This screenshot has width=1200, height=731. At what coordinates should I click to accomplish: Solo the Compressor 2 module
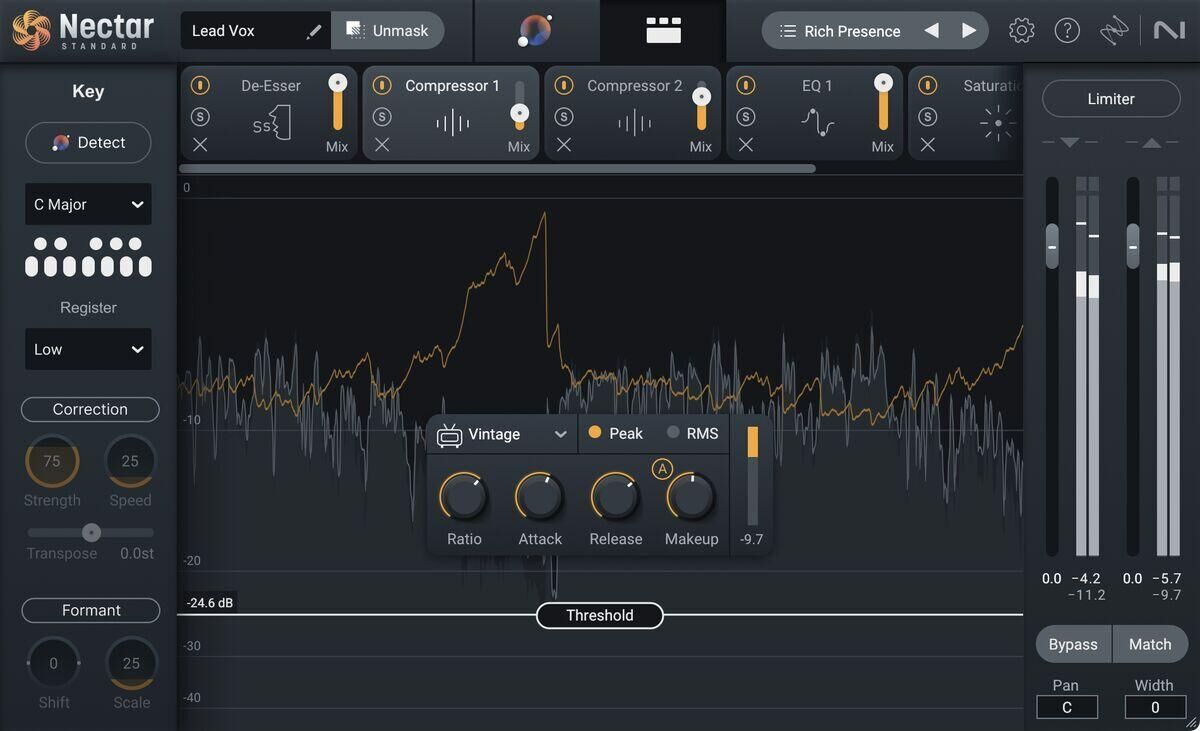pyautogui.click(x=564, y=117)
